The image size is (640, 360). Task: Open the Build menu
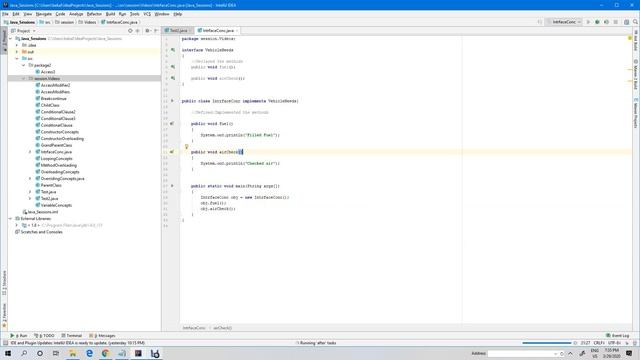pyautogui.click(x=111, y=14)
